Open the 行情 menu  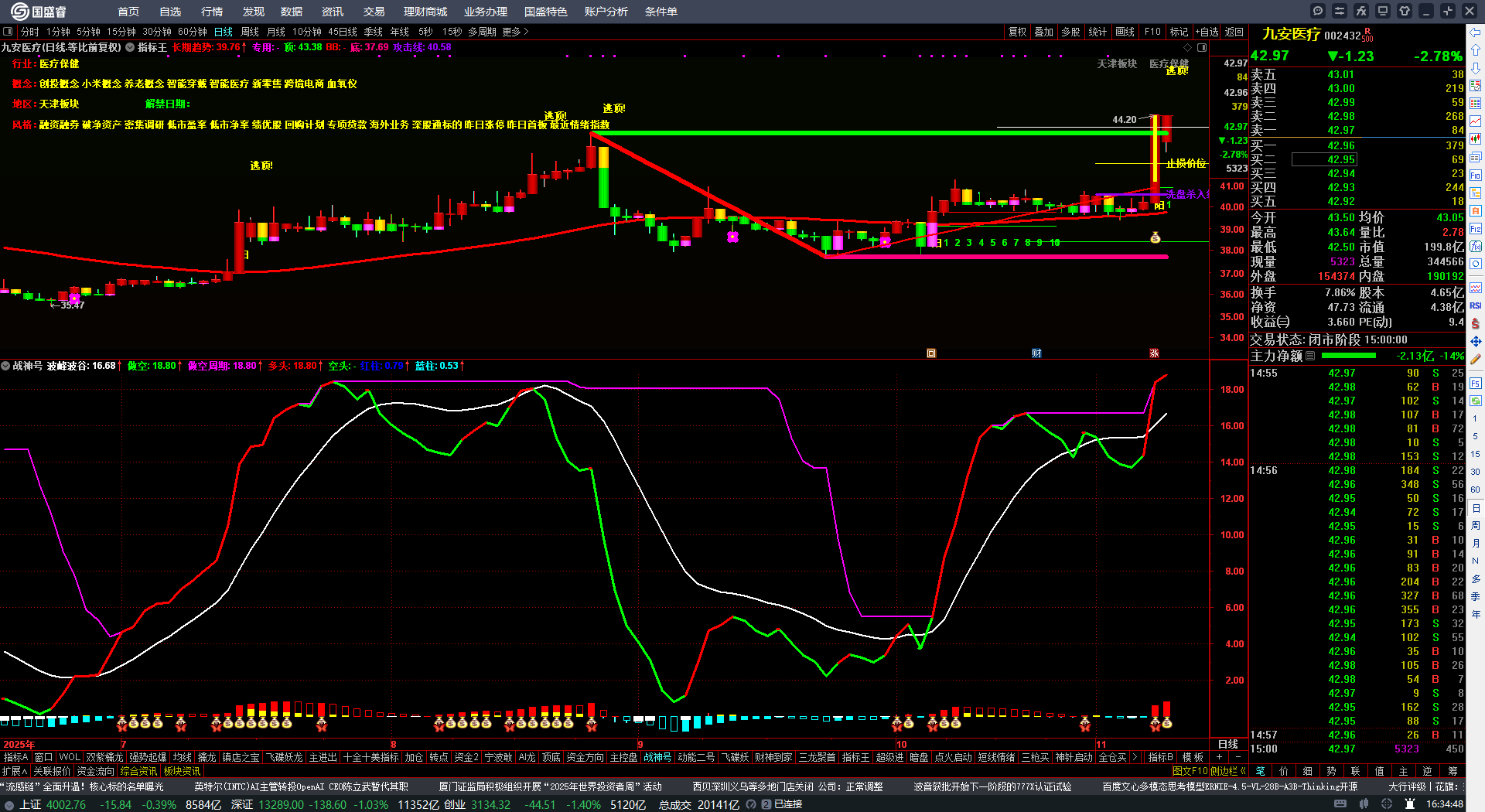(212, 12)
